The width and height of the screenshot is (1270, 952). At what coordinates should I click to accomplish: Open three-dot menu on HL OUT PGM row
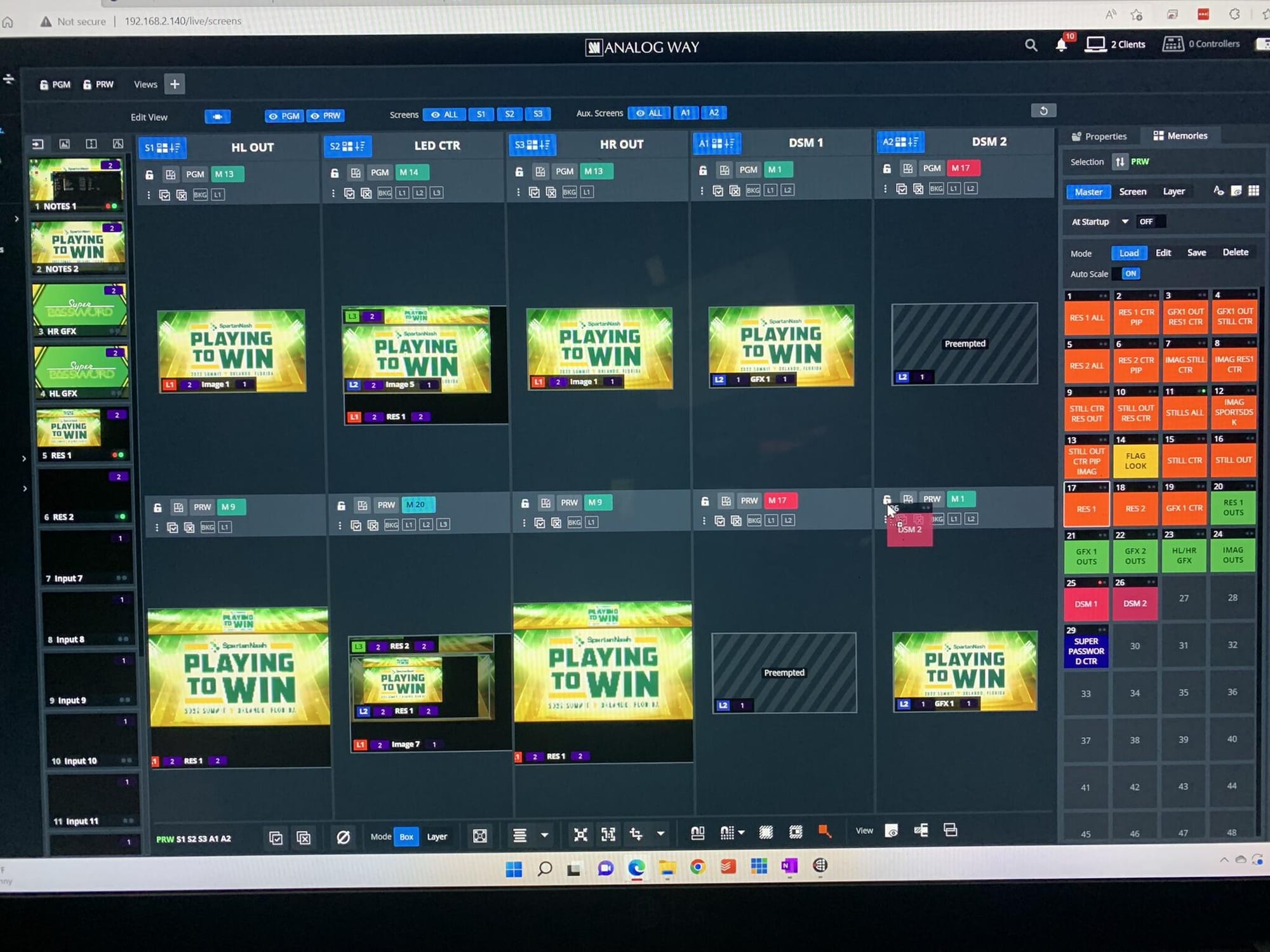(149, 195)
